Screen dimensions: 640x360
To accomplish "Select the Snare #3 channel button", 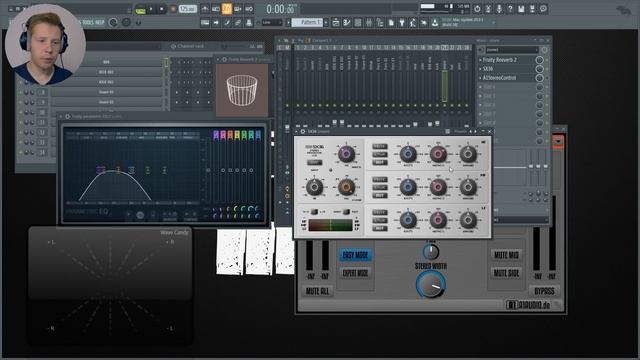I will (106, 102).
